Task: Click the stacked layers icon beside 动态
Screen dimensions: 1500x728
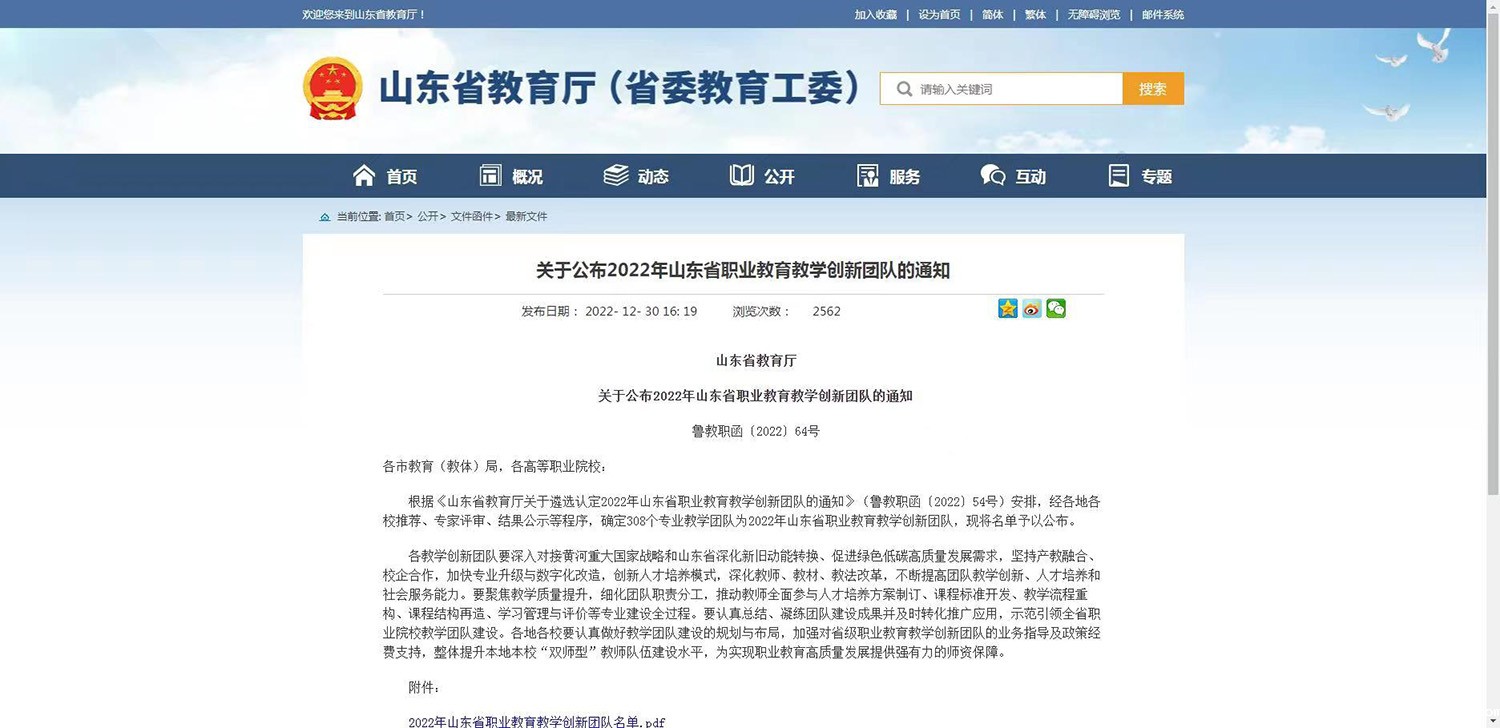Action: pyautogui.click(x=616, y=176)
